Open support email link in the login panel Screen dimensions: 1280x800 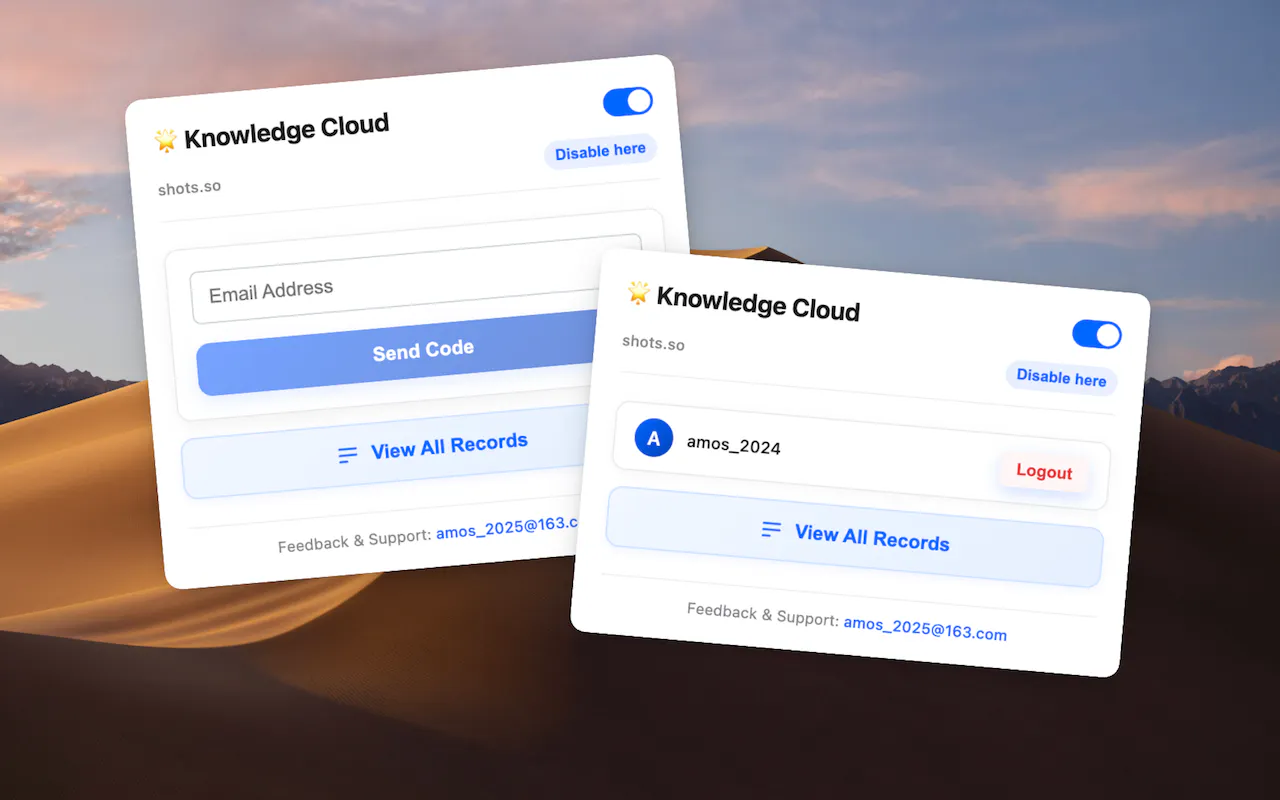(x=508, y=528)
